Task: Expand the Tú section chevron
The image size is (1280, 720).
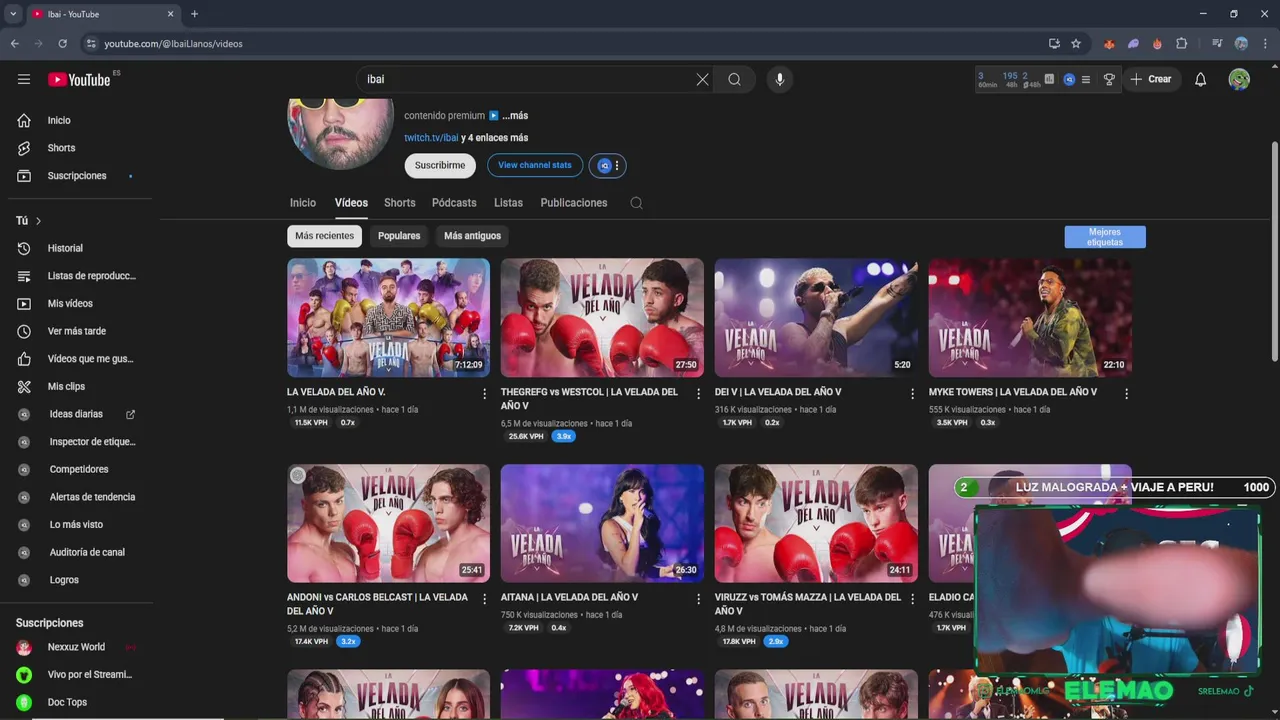Action: (38, 221)
